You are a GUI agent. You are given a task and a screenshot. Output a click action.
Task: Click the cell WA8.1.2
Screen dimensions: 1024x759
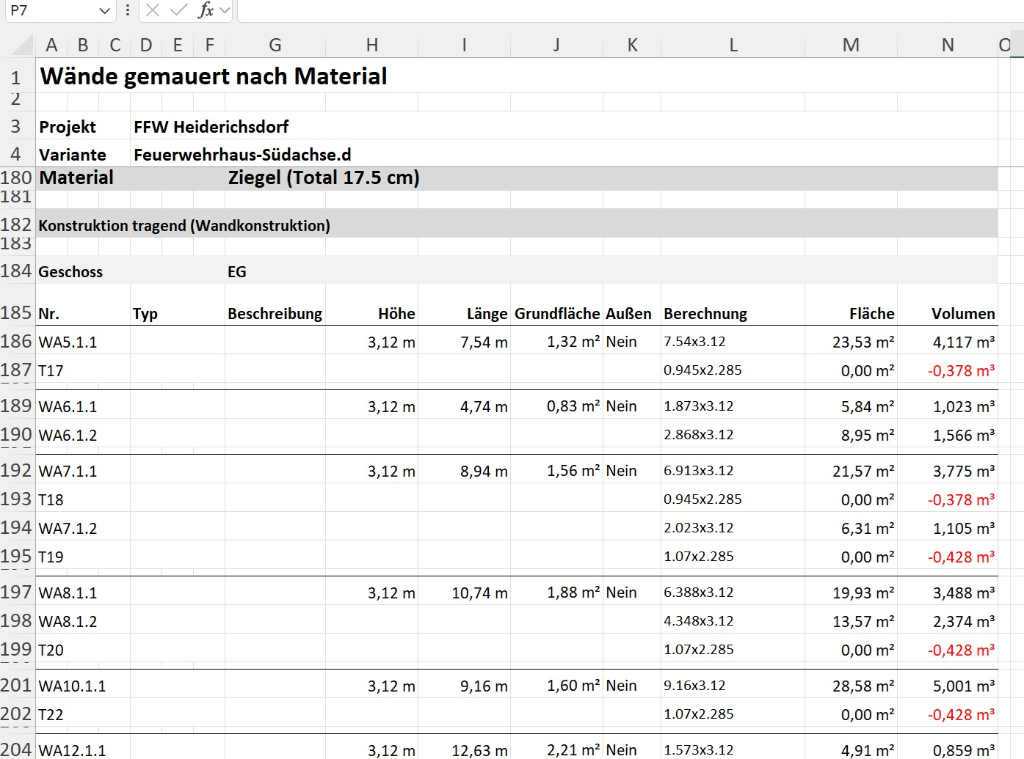point(67,622)
